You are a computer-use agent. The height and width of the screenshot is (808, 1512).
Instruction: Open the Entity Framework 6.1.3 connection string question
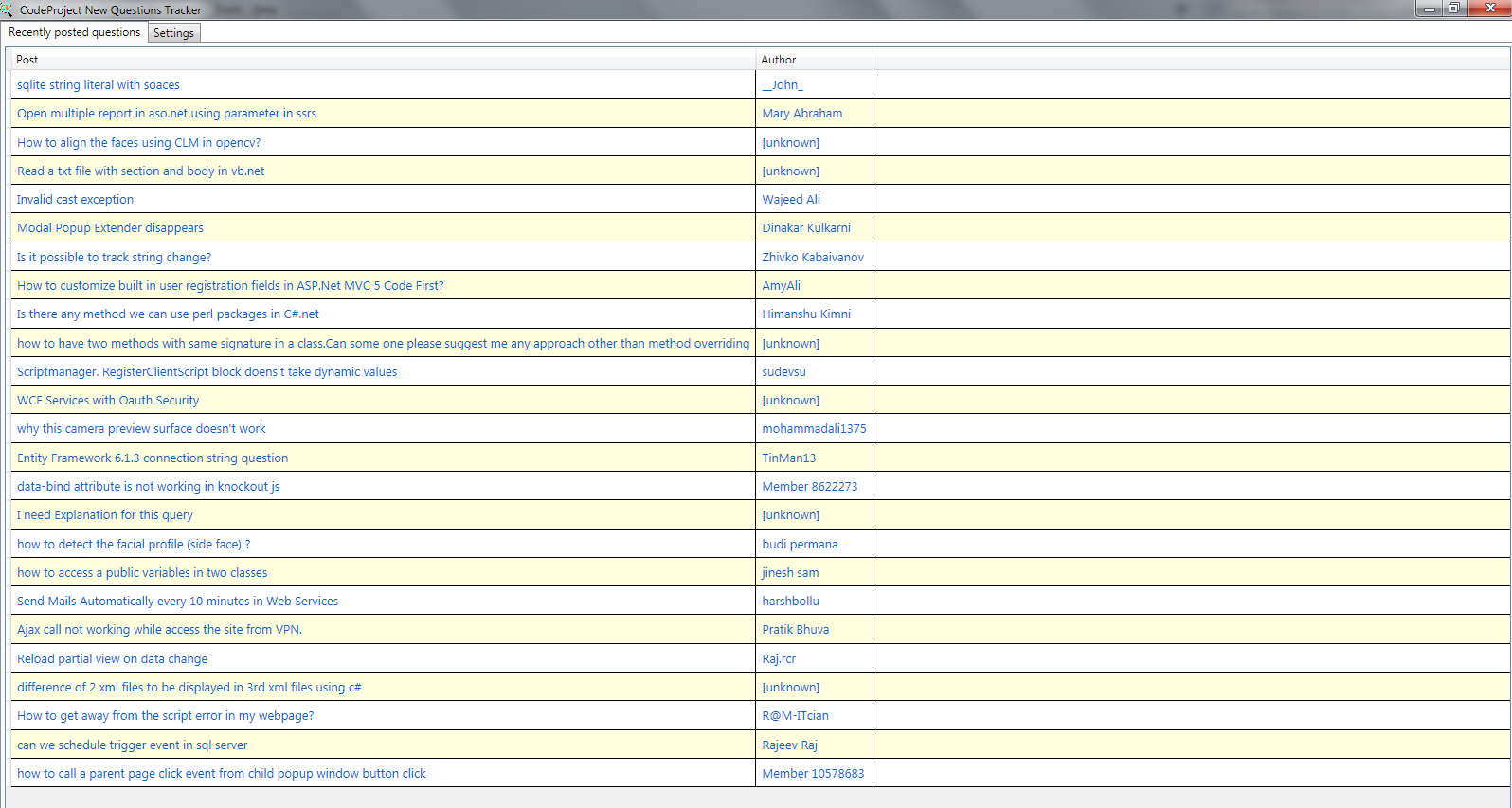(153, 458)
